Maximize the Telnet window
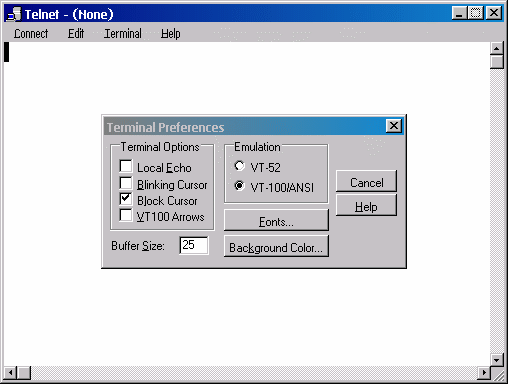508x384 pixels. 475,13
